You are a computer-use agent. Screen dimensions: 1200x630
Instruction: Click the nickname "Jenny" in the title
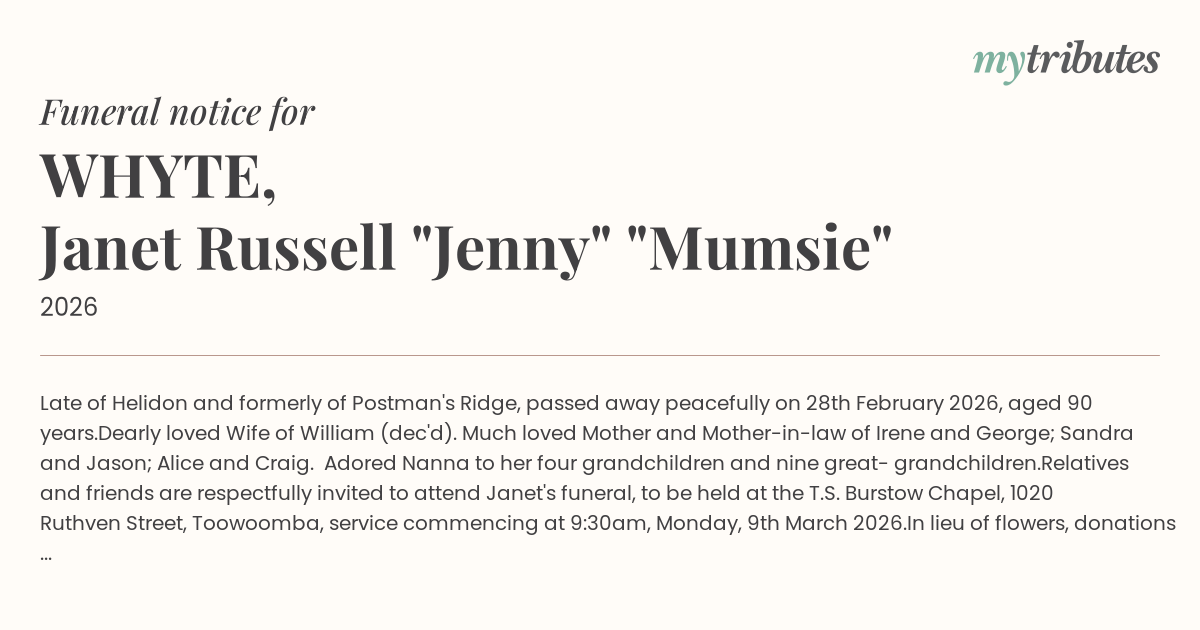(516, 249)
